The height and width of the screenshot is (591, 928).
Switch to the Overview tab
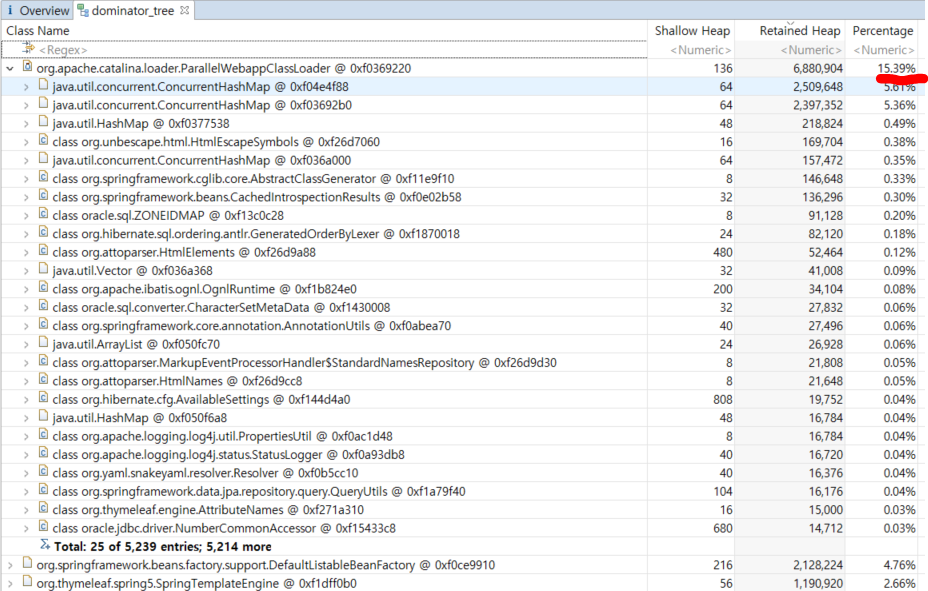37,11
